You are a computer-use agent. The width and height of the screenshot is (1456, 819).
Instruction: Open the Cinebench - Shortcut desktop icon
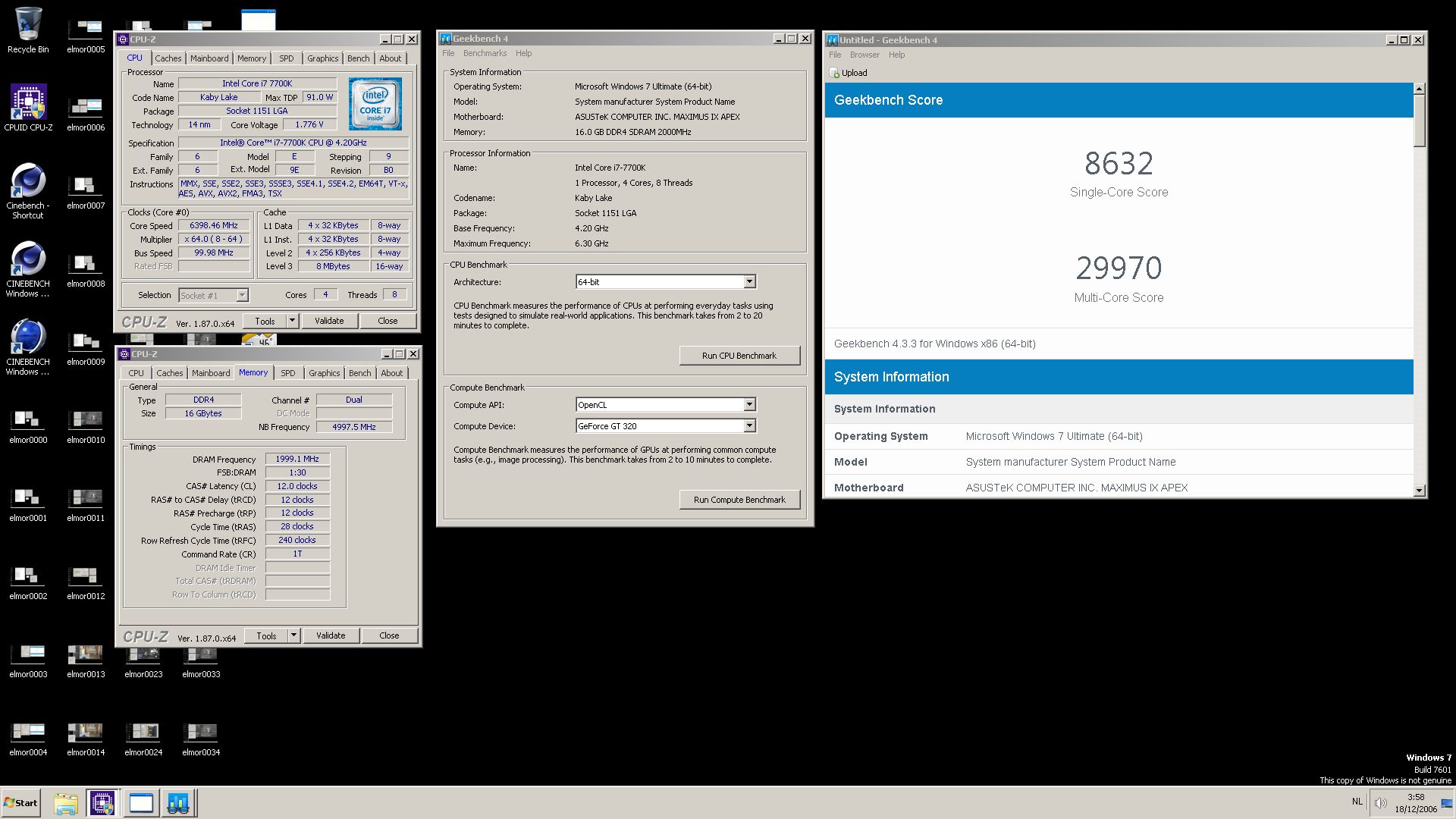[28, 191]
